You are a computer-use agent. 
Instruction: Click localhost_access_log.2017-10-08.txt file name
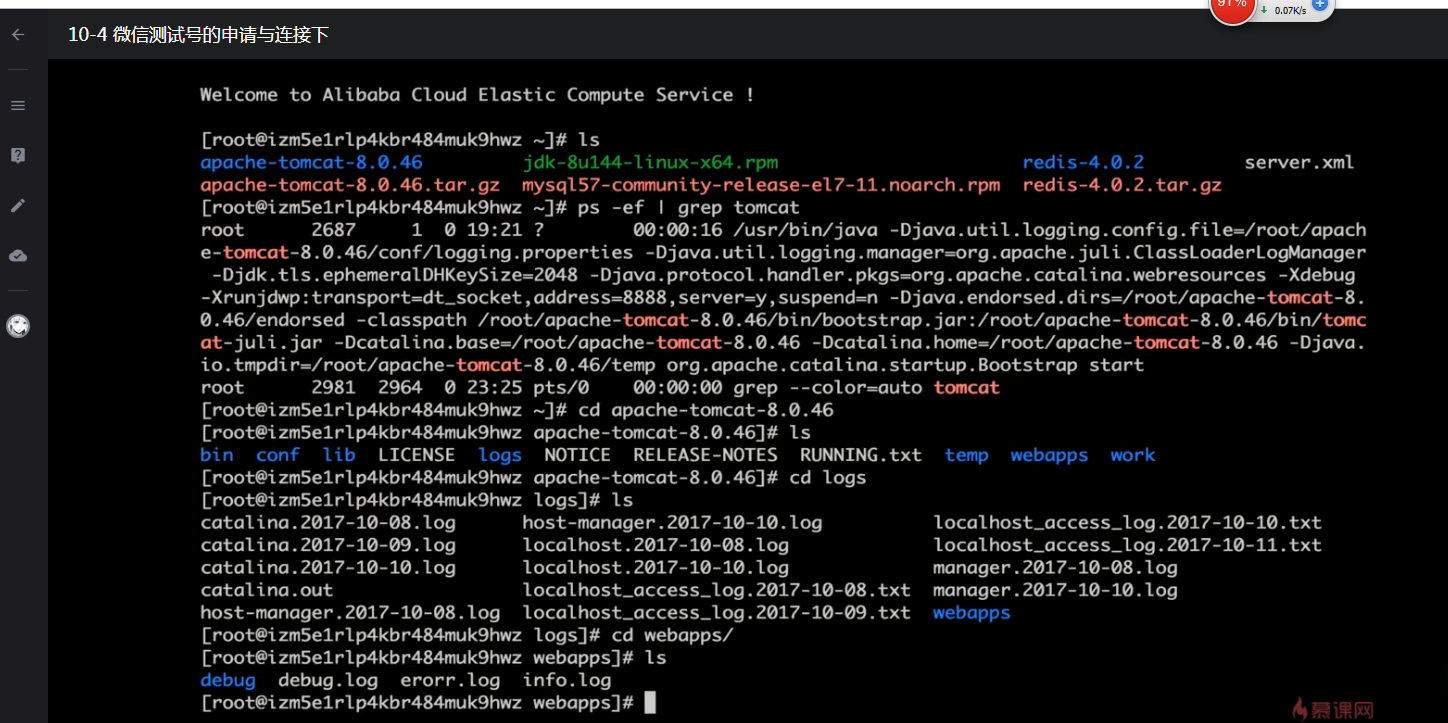[717, 591]
